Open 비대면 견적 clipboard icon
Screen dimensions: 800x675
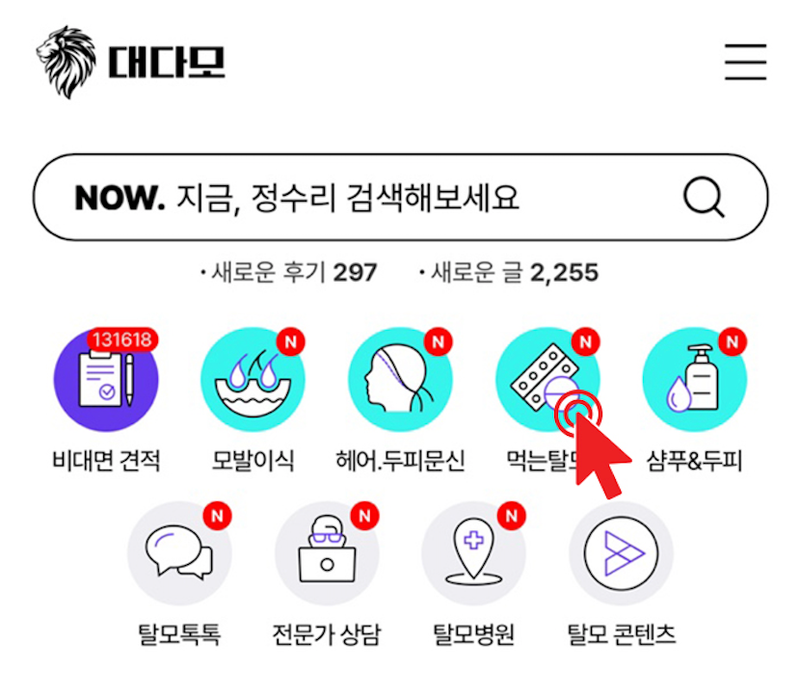(x=106, y=380)
